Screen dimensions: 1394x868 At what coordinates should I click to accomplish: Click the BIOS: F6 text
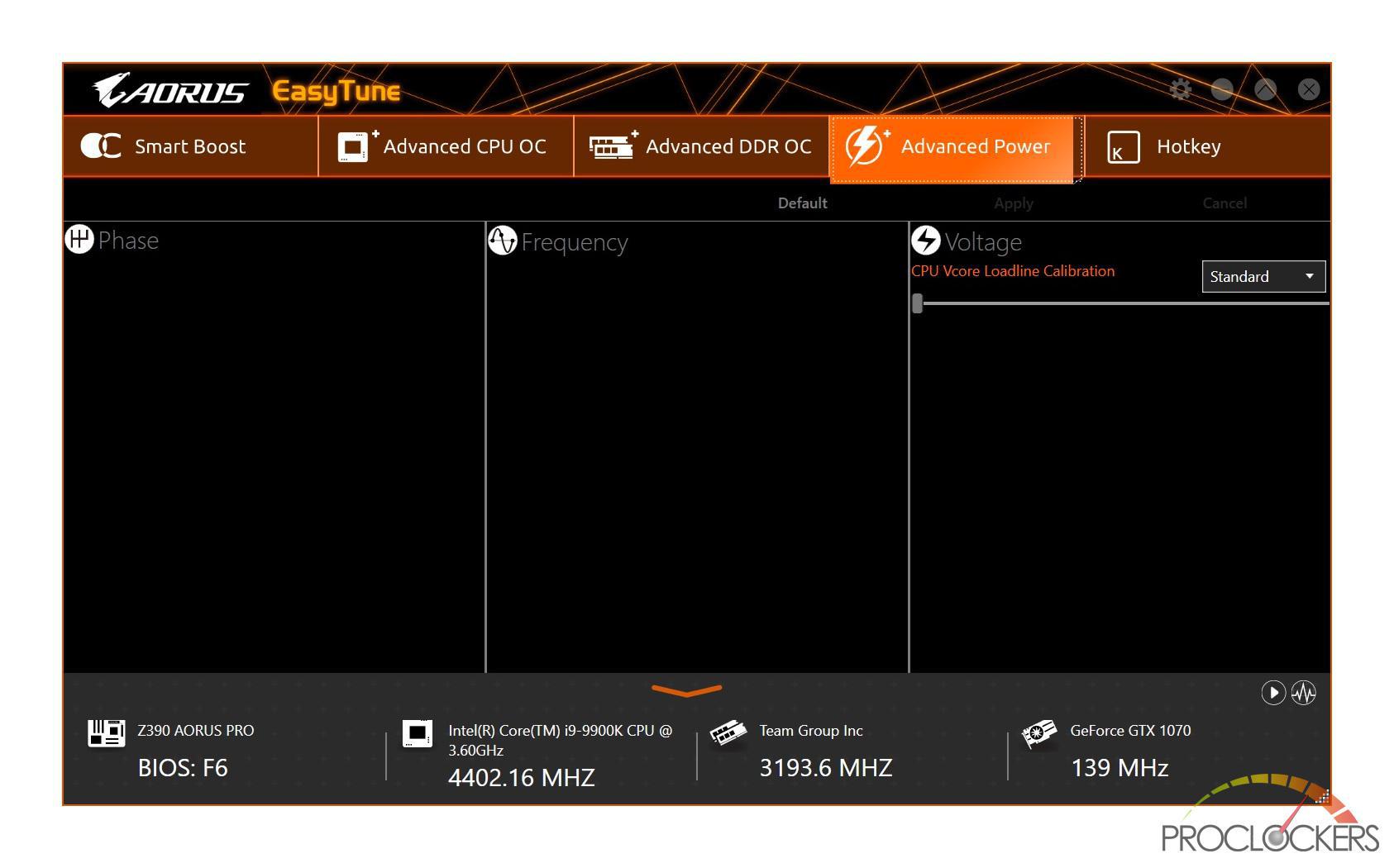[183, 768]
